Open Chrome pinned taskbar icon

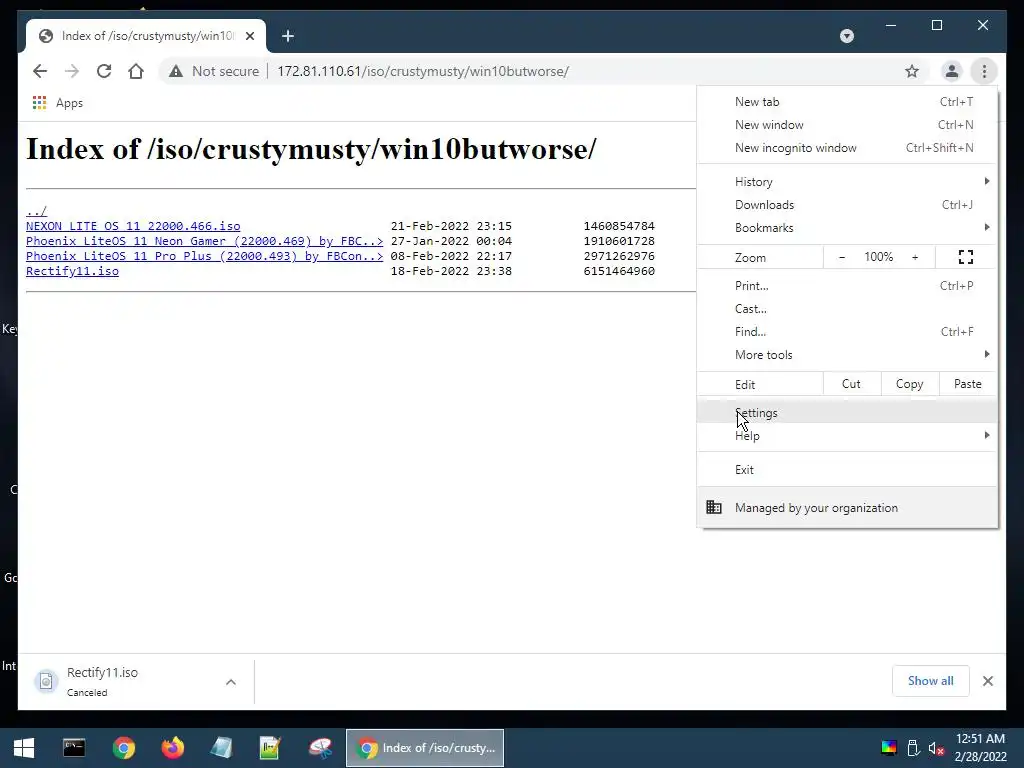[x=123, y=748]
